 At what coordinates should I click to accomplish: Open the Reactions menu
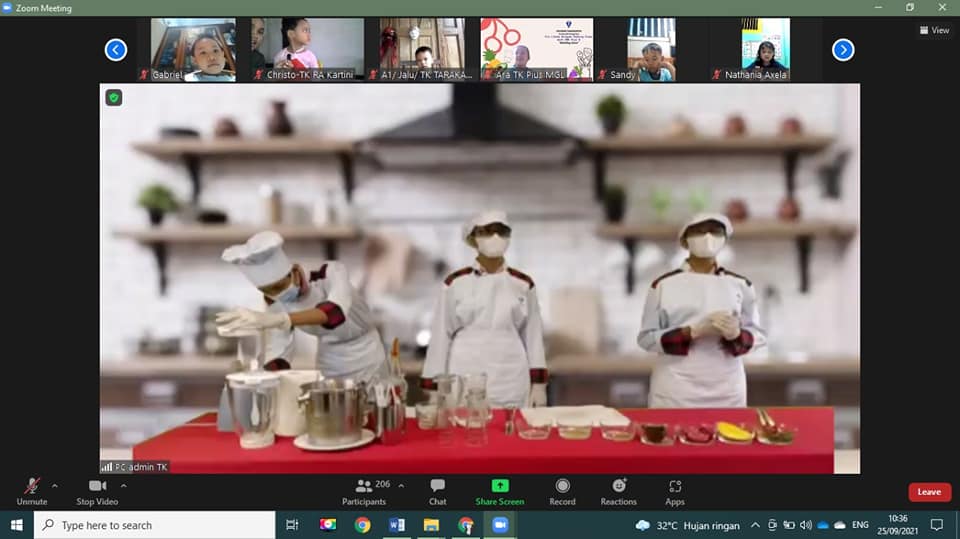pos(618,490)
